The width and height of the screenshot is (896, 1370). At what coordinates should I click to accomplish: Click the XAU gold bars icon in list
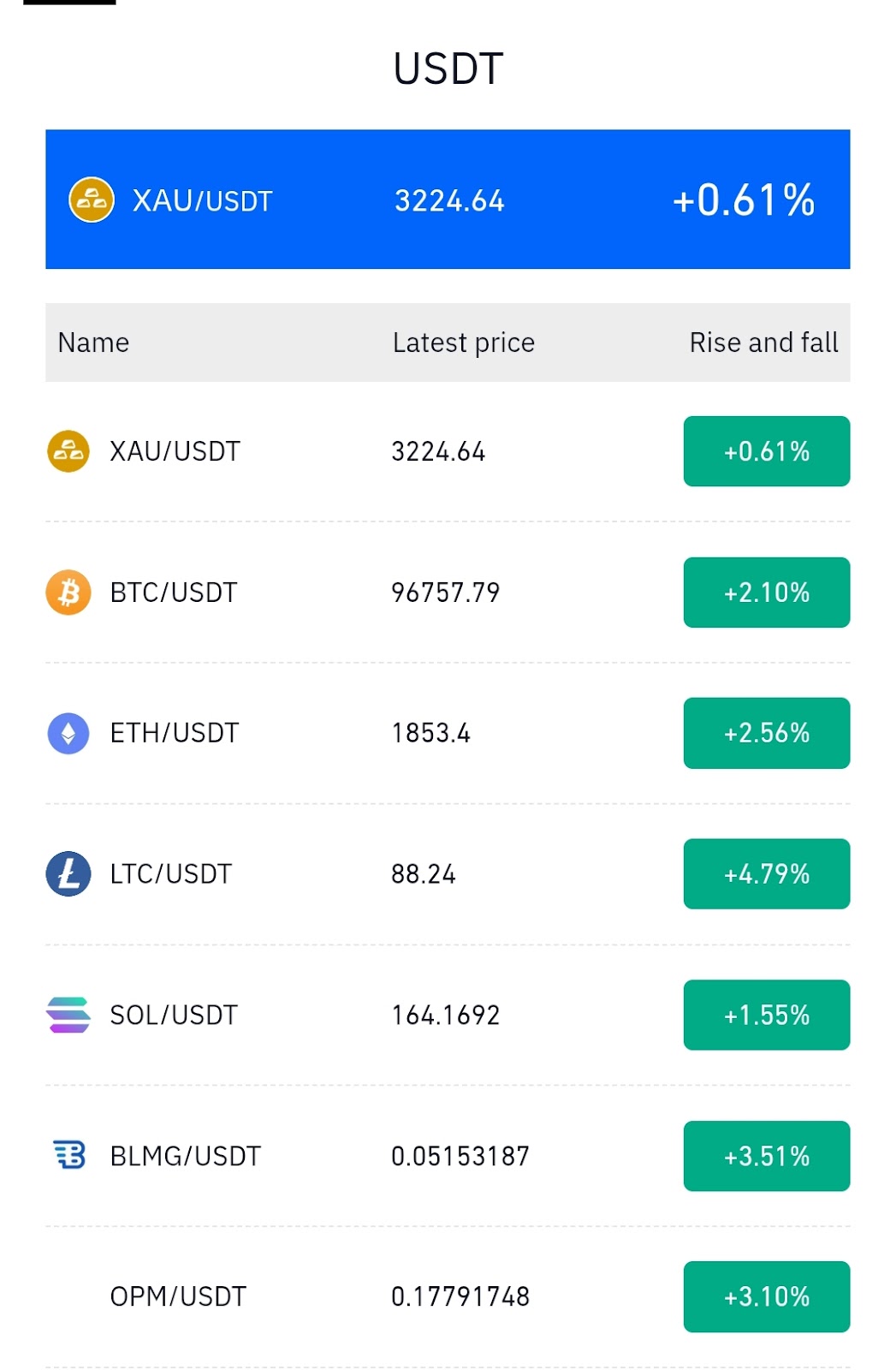coord(68,451)
